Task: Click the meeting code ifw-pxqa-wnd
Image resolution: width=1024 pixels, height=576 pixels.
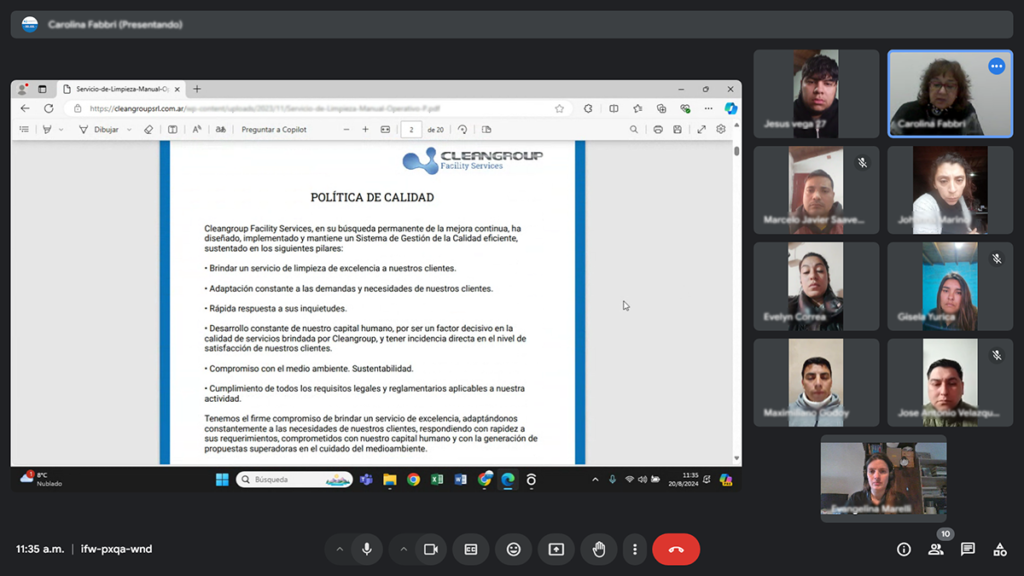Action: click(x=116, y=549)
